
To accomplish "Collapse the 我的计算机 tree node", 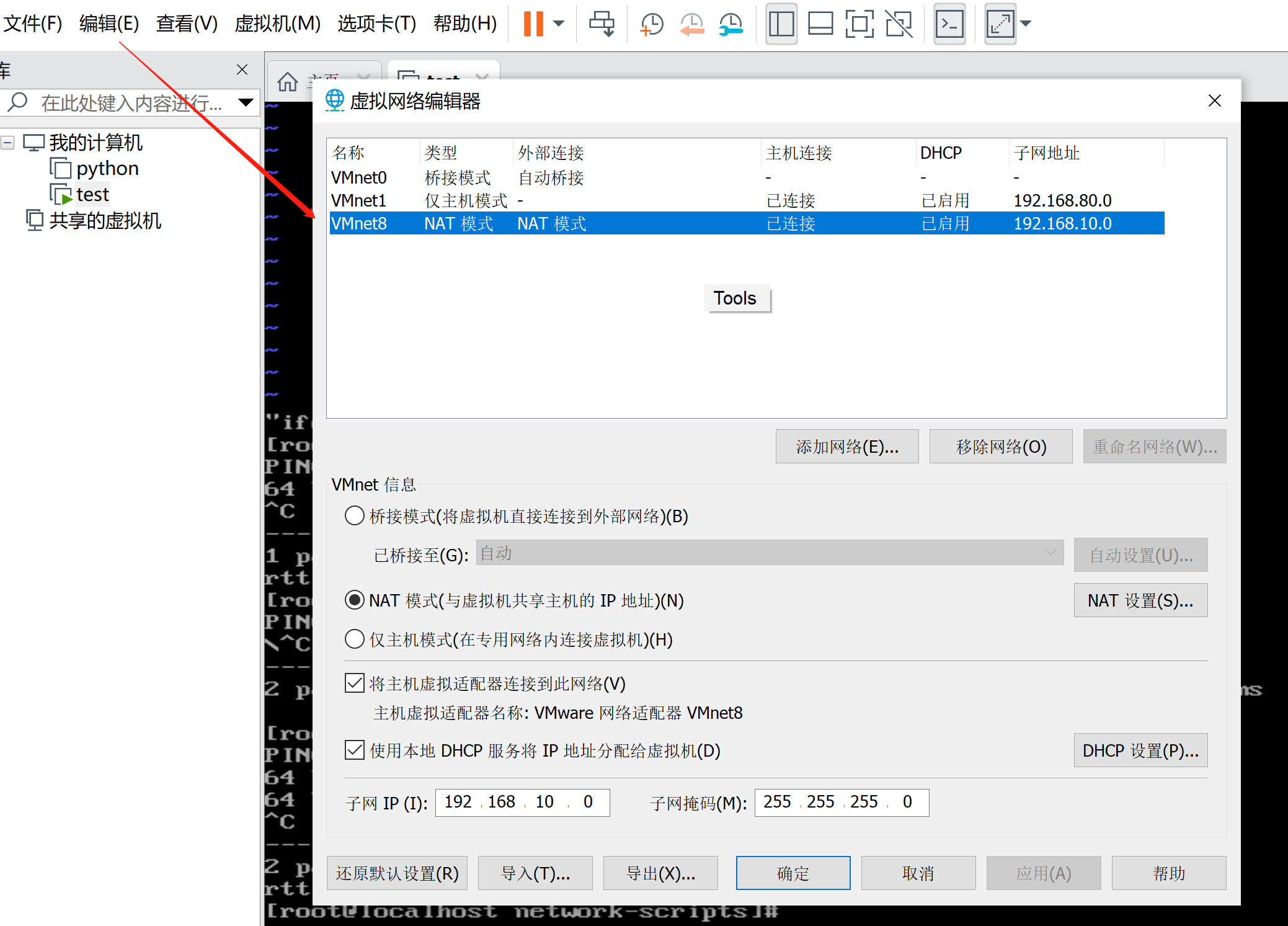I will (x=7, y=143).
